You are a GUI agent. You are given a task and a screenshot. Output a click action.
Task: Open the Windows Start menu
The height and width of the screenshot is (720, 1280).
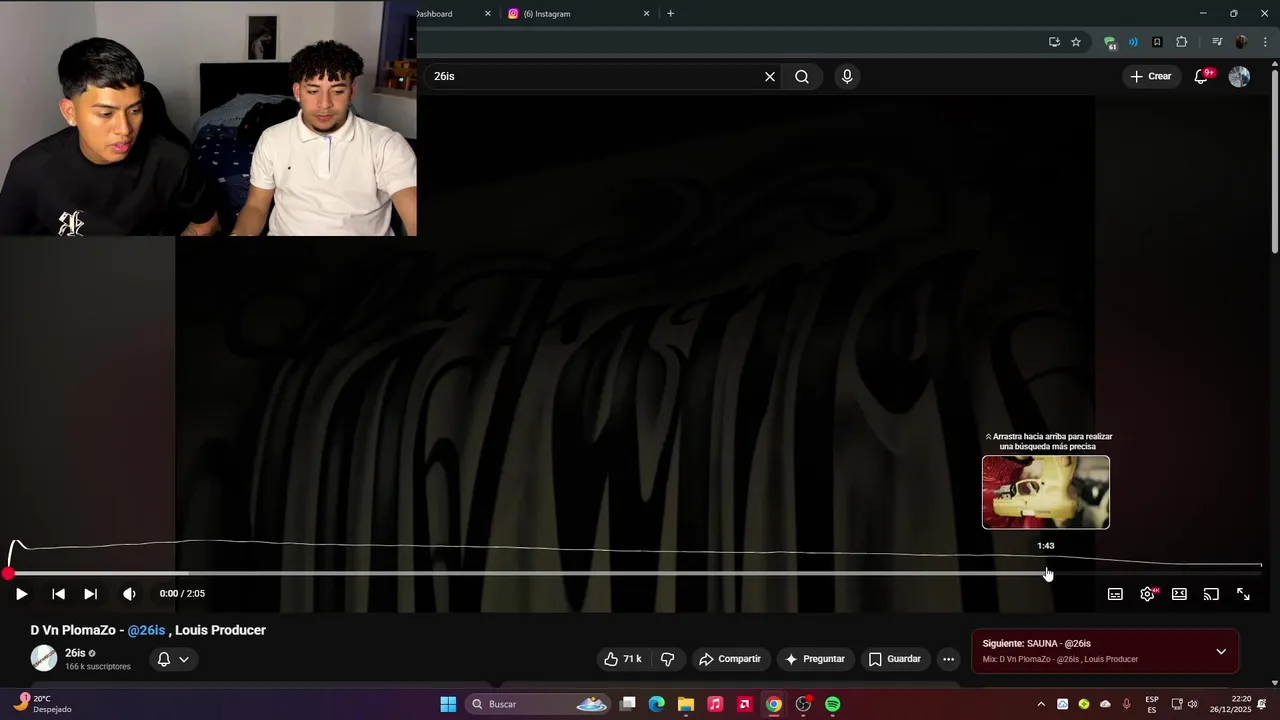click(x=448, y=704)
